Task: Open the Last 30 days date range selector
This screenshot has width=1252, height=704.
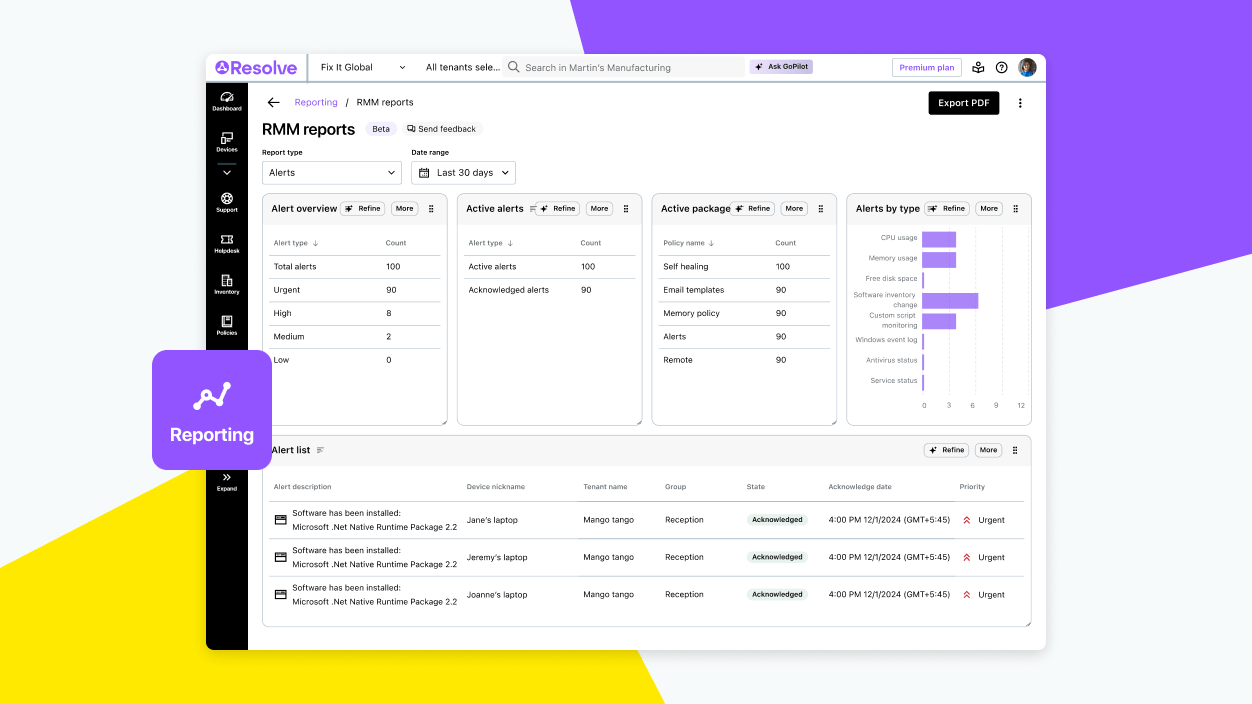Action: pos(463,172)
